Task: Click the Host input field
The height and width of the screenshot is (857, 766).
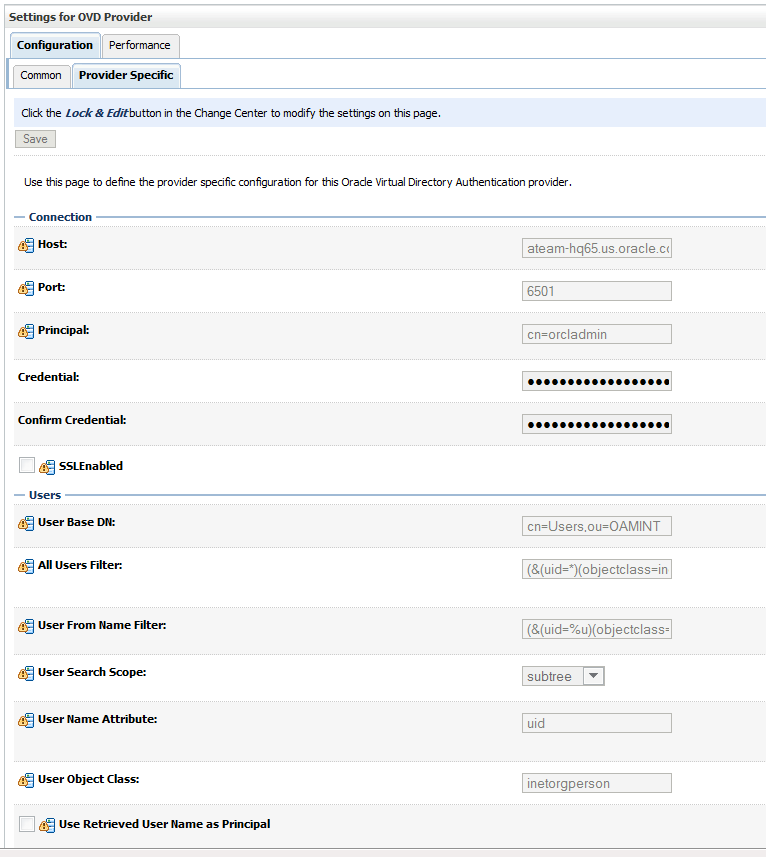Action: click(597, 248)
